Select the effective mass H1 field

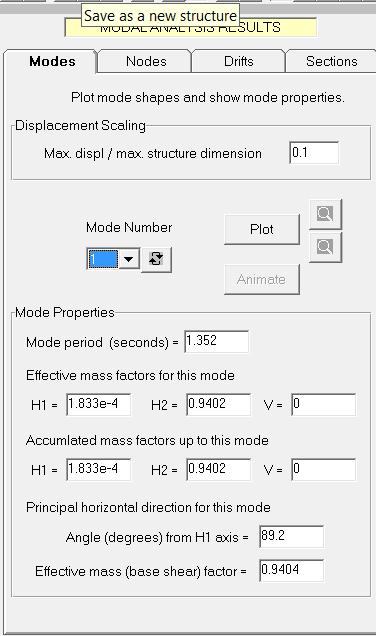coord(99,404)
